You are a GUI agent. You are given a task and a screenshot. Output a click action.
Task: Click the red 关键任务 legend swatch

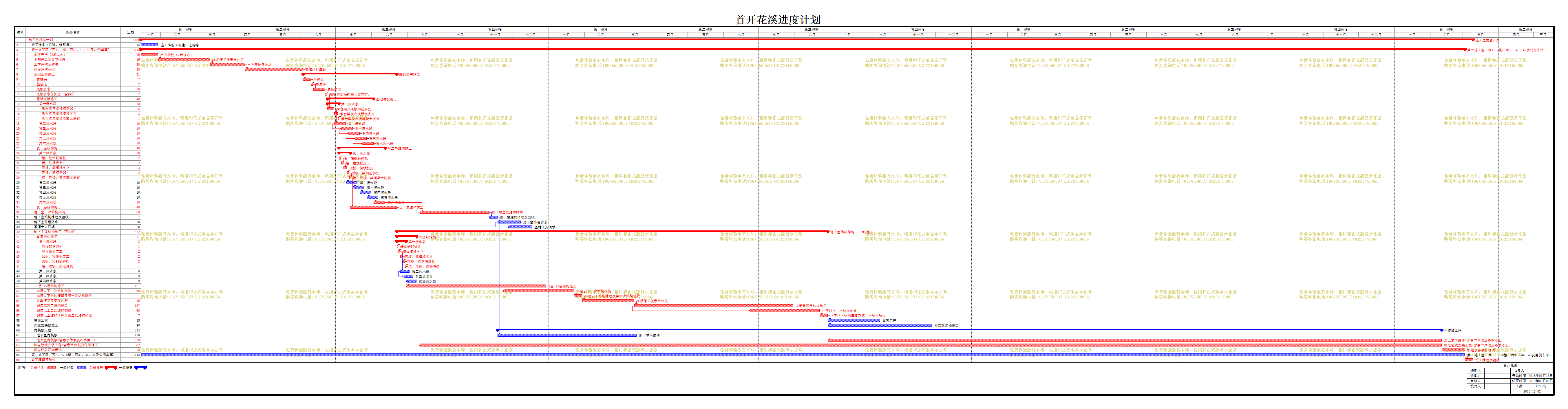pos(52,368)
